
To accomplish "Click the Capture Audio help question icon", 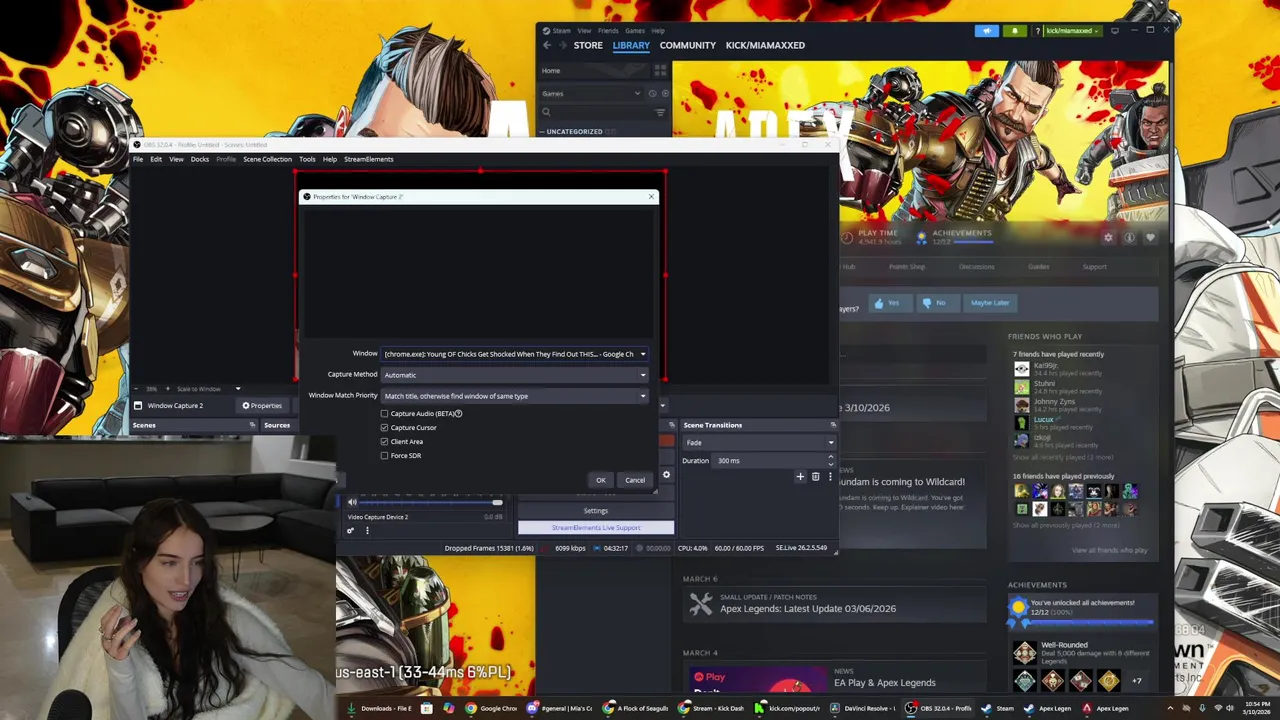I will coord(458,413).
